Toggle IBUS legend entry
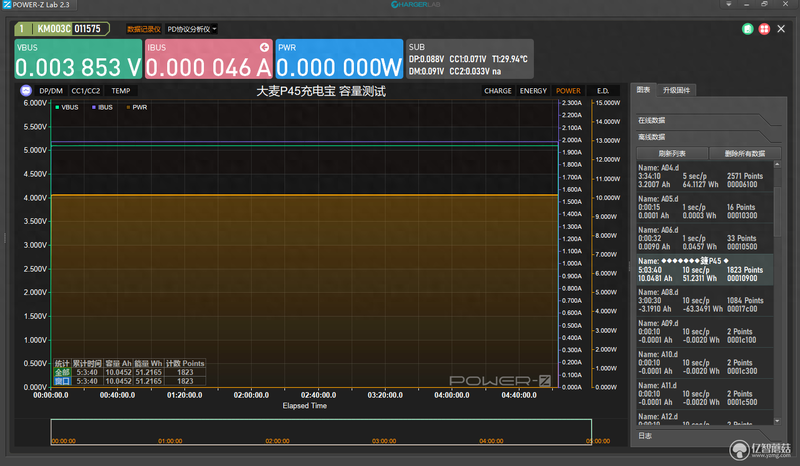Viewport: 800px width, 466px height. (x=103, y=107)
